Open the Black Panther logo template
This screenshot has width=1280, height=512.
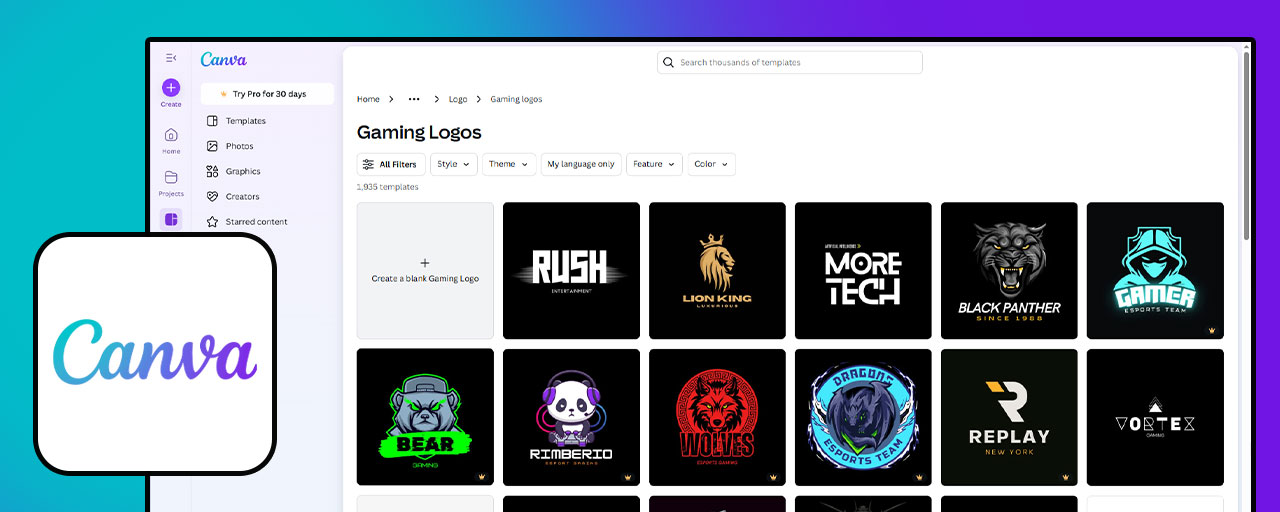(x=1009, y=271)
